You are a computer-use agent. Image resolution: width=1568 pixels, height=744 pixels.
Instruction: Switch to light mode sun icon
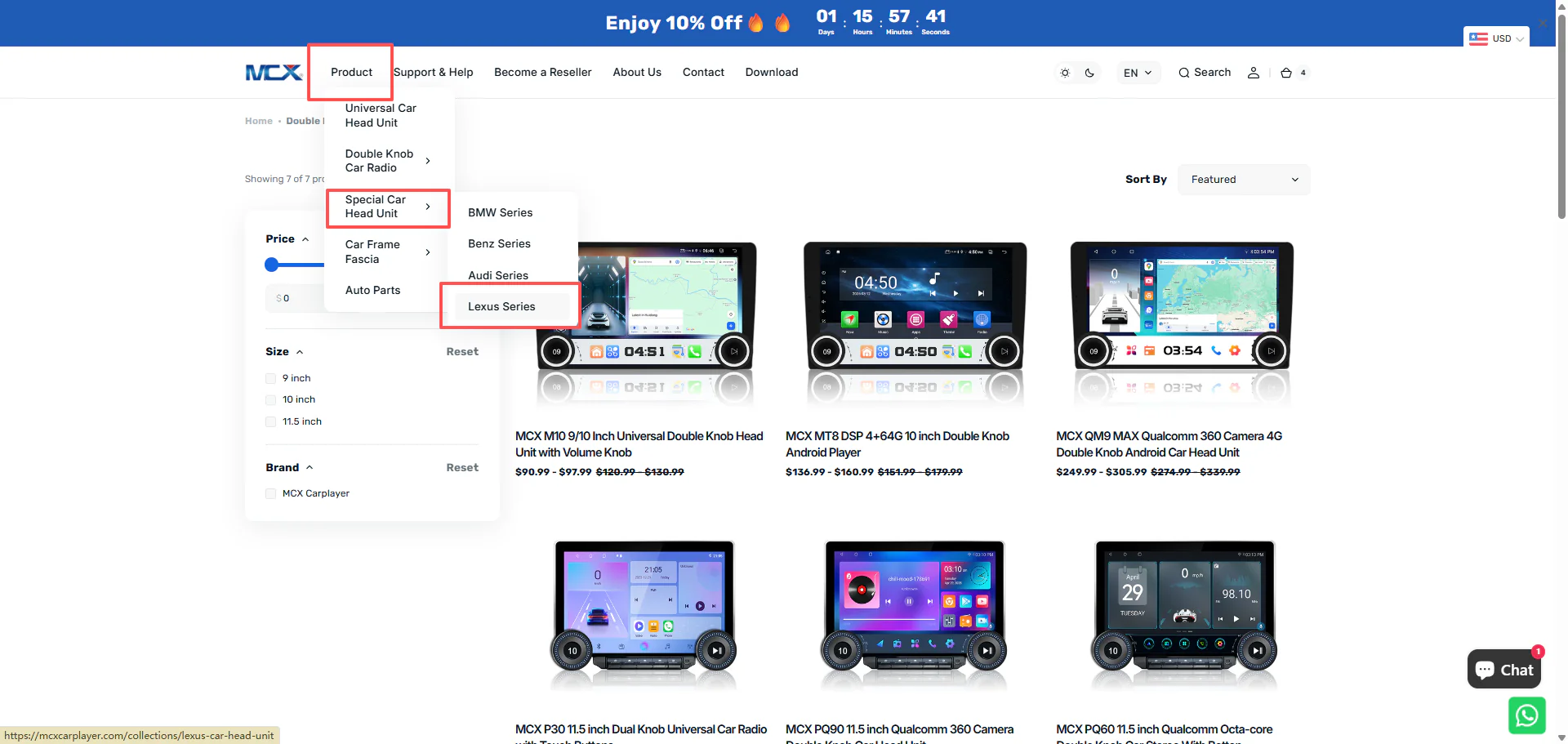point(1065,73)
